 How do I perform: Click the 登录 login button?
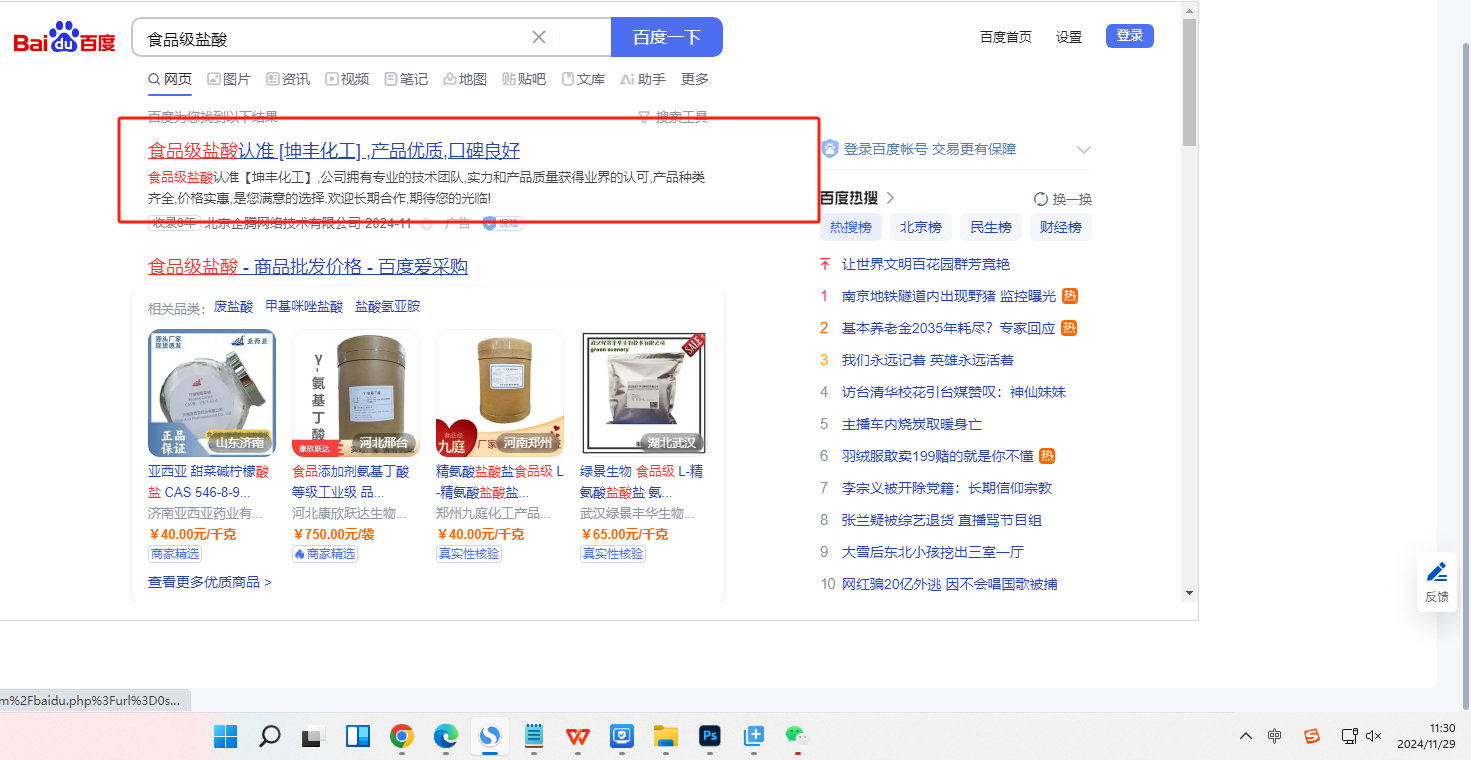(1130, 36)
